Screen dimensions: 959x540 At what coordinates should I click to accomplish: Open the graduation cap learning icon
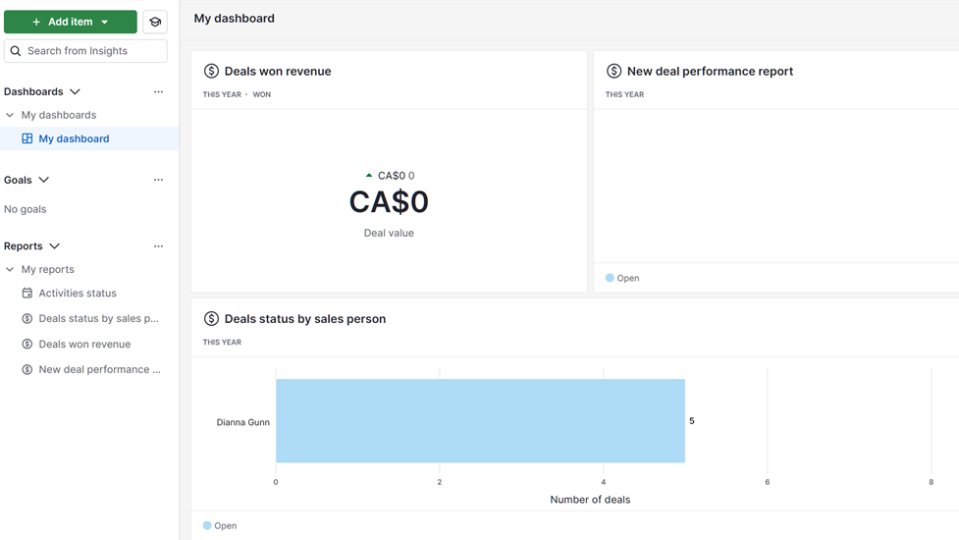tap(155, 22)
